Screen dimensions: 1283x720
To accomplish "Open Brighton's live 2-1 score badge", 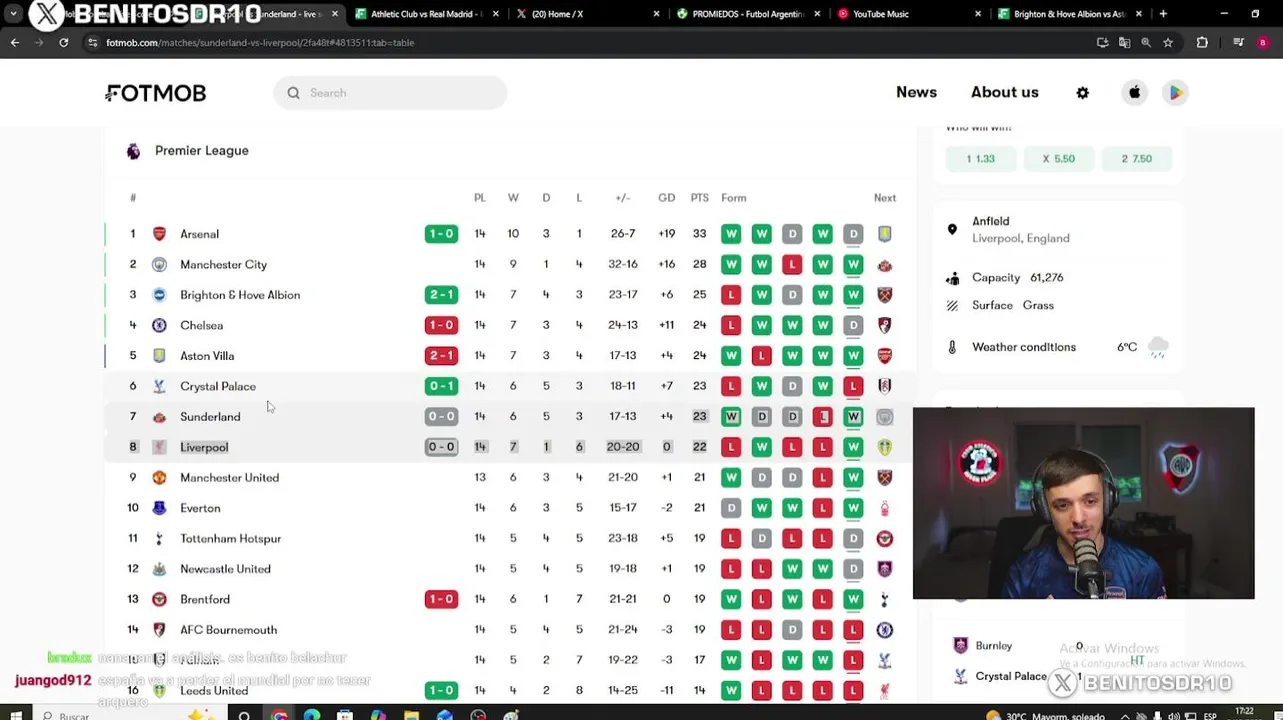I will [441, 295].
